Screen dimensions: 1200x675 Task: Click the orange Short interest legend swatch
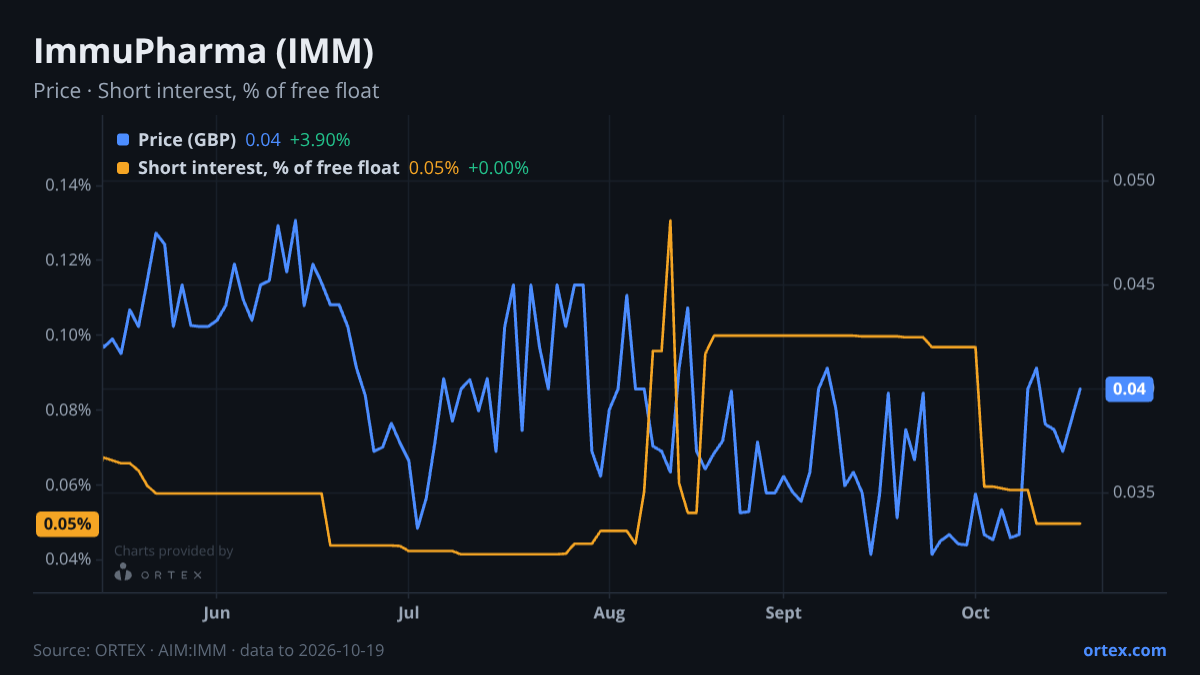pyautogui.click(x=123, y=168)
